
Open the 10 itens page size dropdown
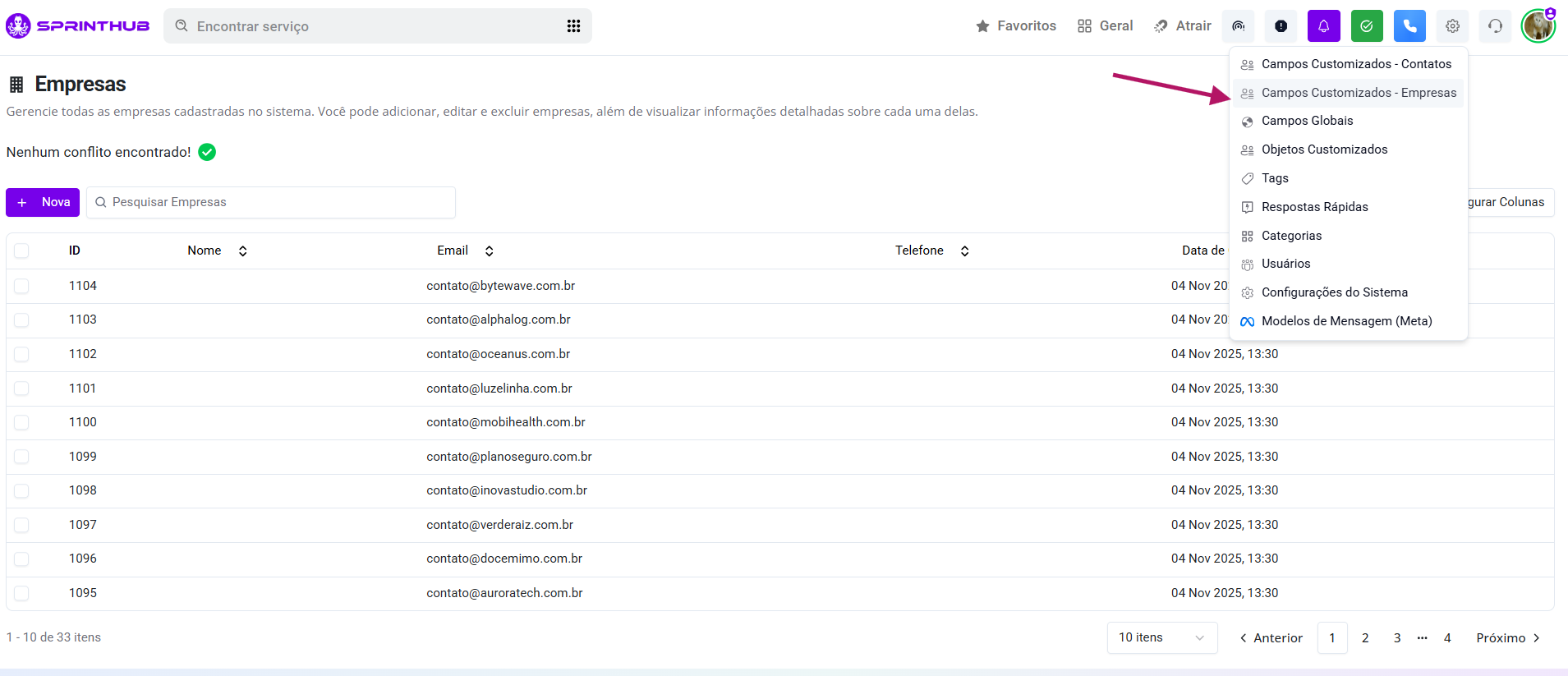pyautogui.click(x=1161, y=637)
